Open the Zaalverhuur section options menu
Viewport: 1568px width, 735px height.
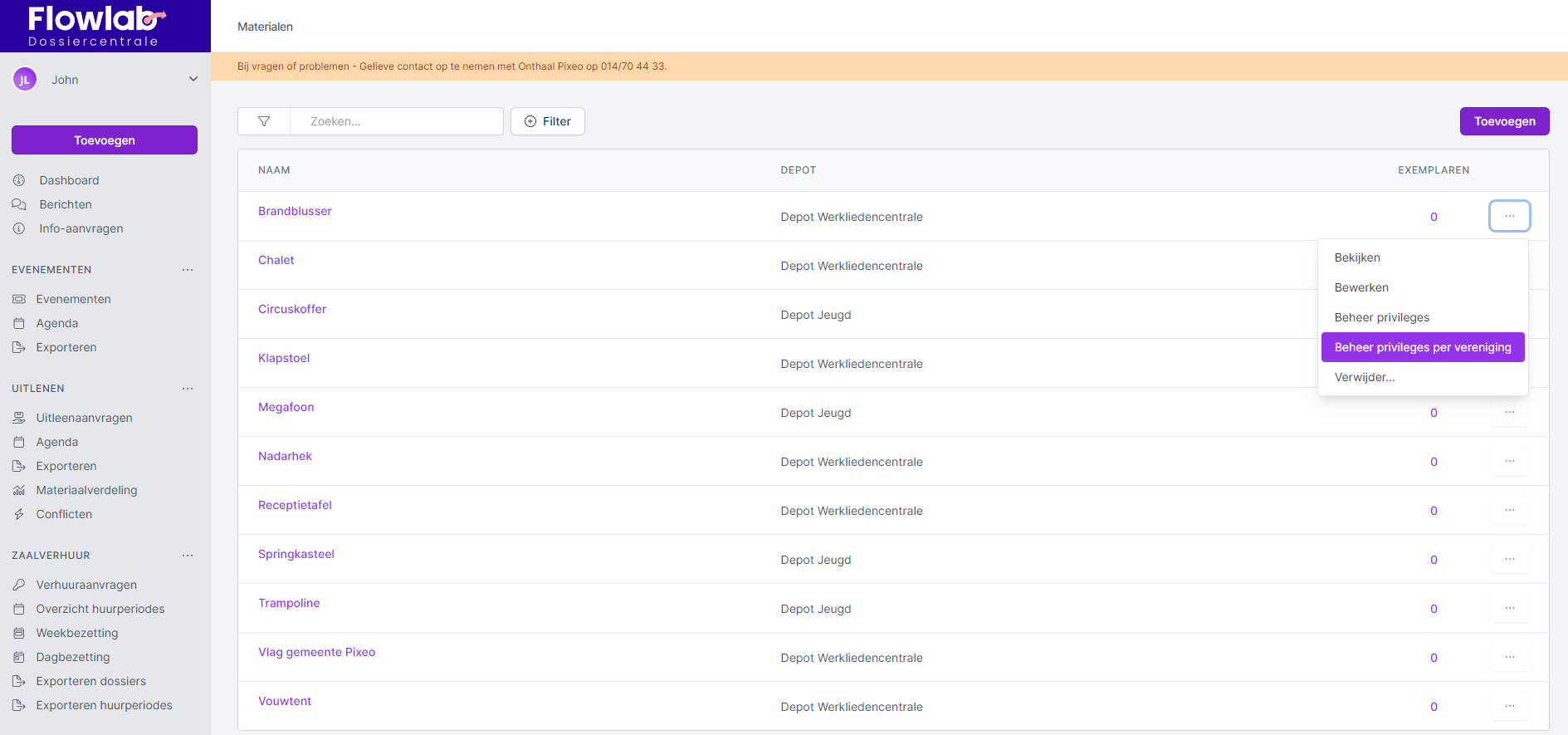click(x=188, y=556)
